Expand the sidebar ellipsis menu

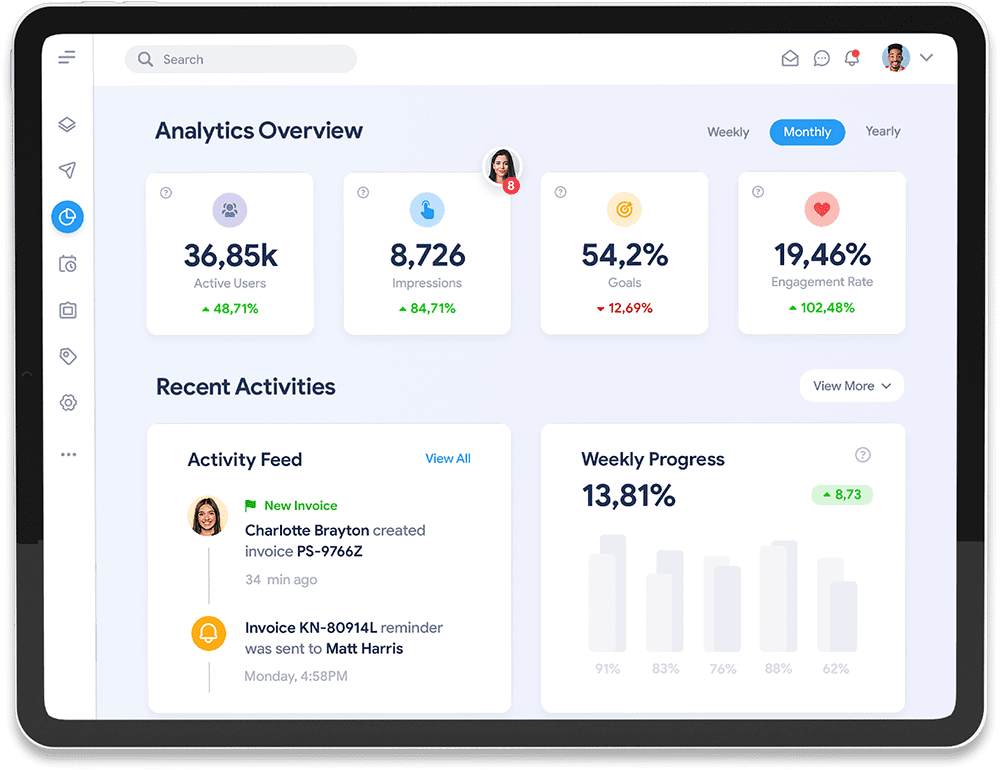click(x=67, y=453)
